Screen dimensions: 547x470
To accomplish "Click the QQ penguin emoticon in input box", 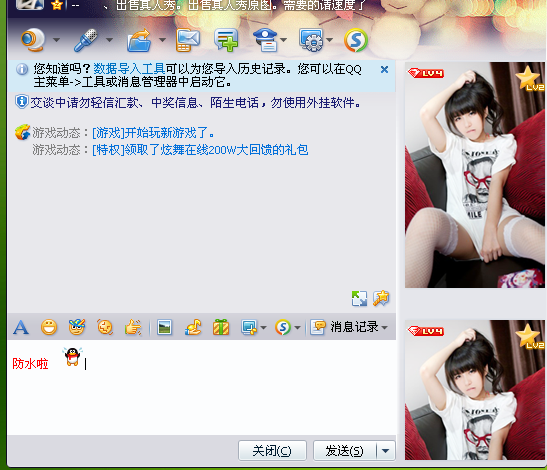I will 73,357.
